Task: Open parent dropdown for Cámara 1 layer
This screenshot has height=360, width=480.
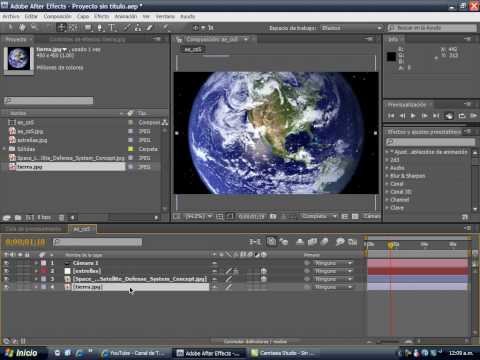Action: pyautogui.click(x=333, y=263)
